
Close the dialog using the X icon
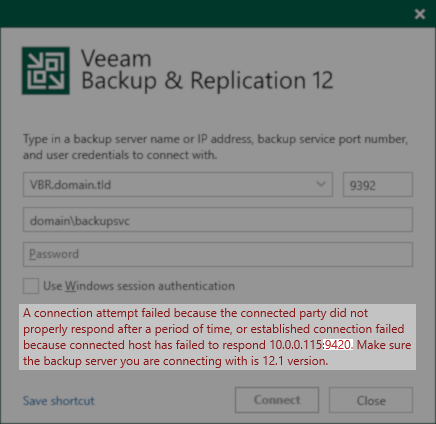420,14
